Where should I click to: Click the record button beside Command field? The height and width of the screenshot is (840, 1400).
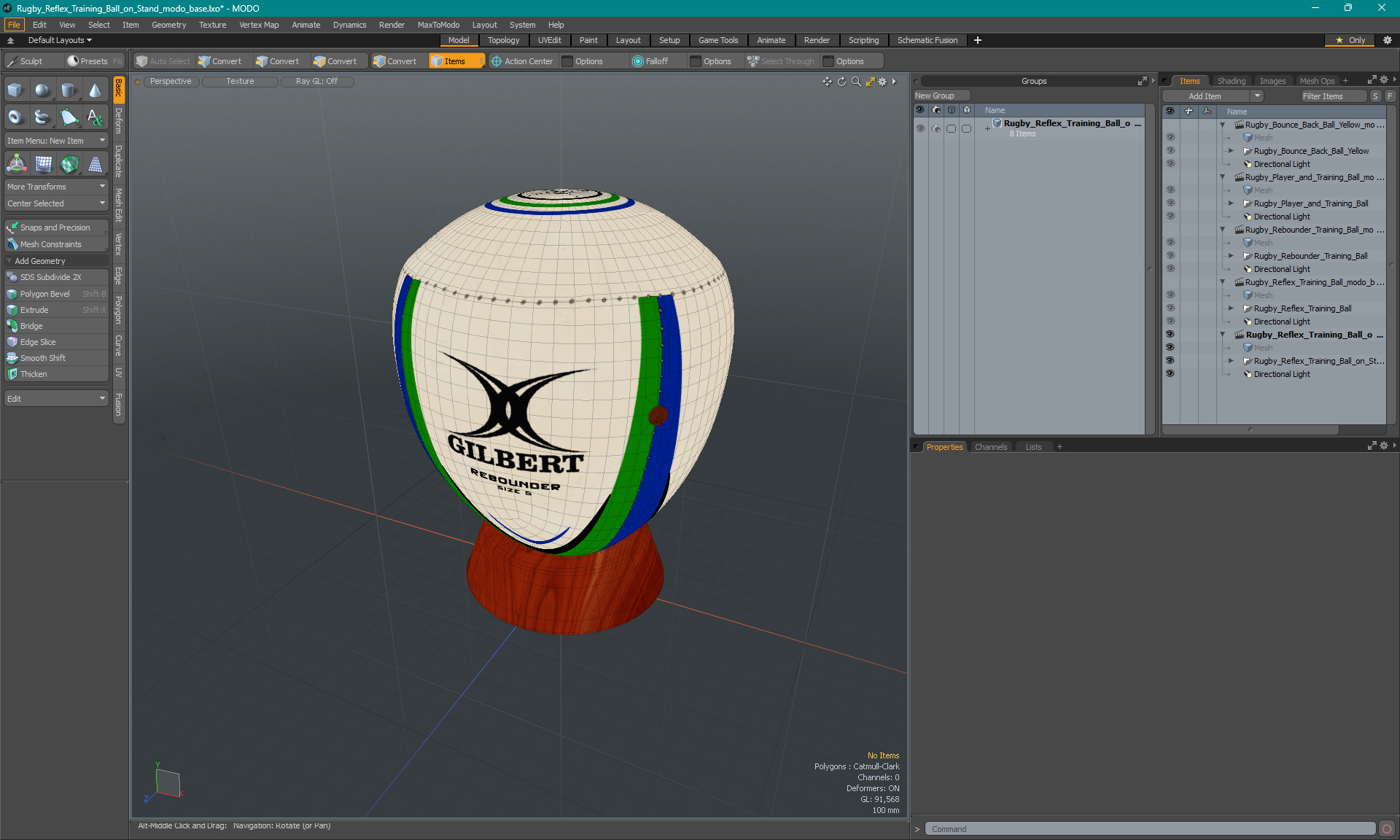coord(1387,829)
